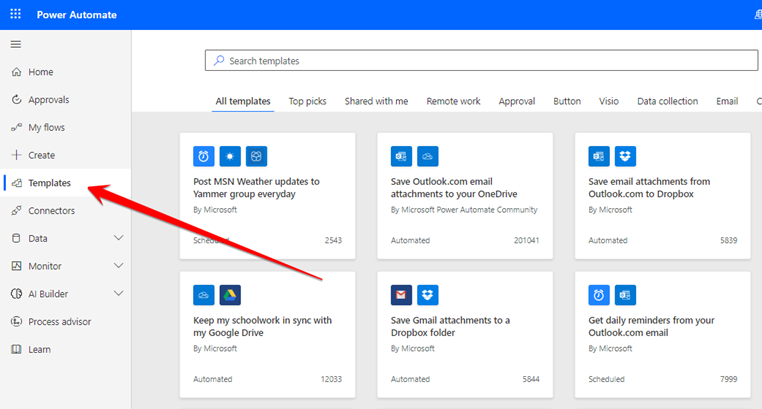Click the 7999 usage count
This screenshot has height=409, width=762.
pos(728,379)
